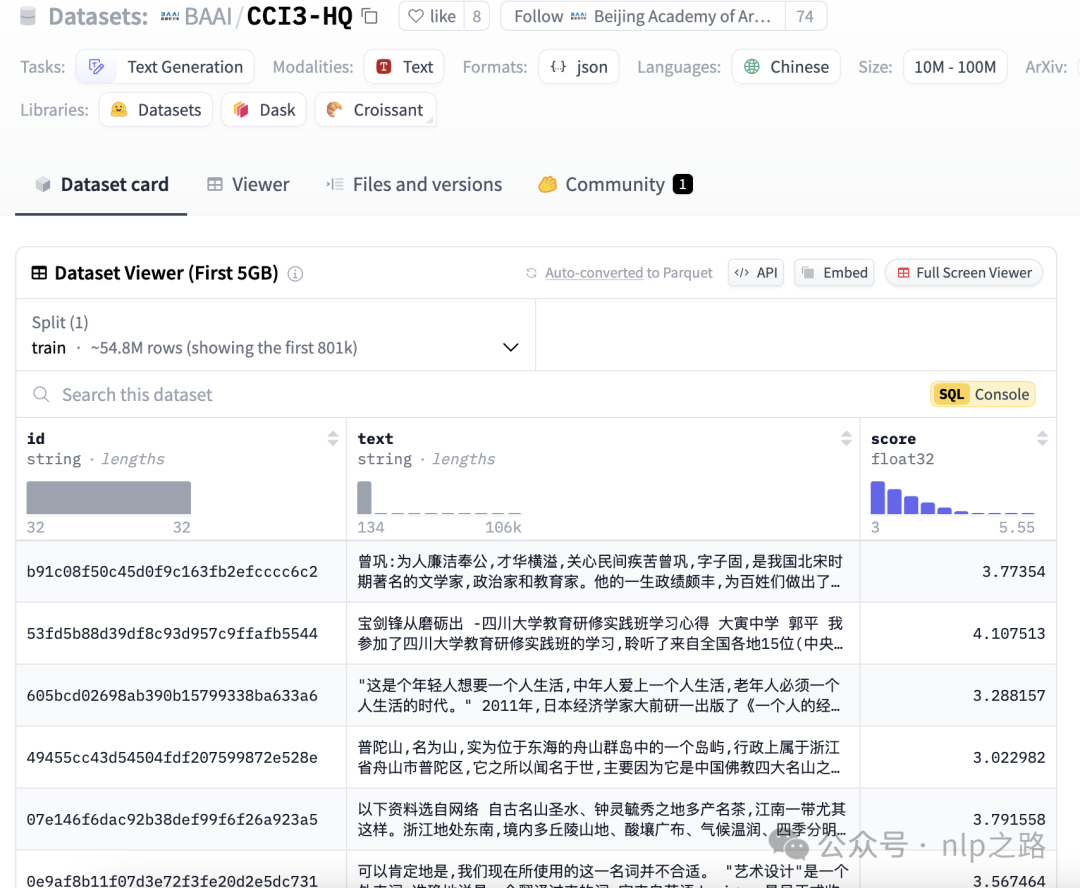Select the Text Generation task tag
Image resolution: width=1080 pixels, height=888 pixels.
(x=165, y=67)
